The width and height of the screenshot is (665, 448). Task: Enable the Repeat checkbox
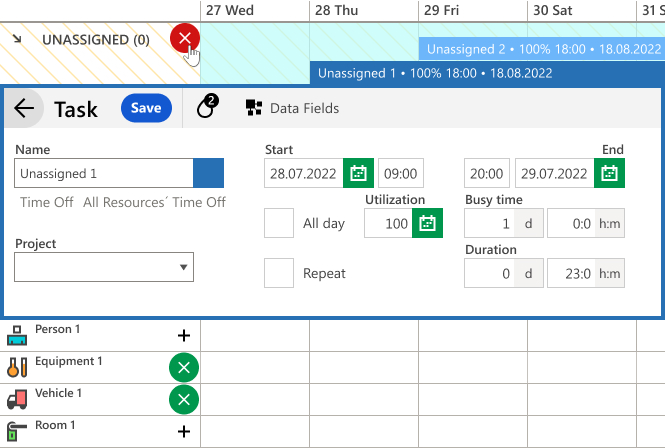pyautogui.click(x=279, y=273)
